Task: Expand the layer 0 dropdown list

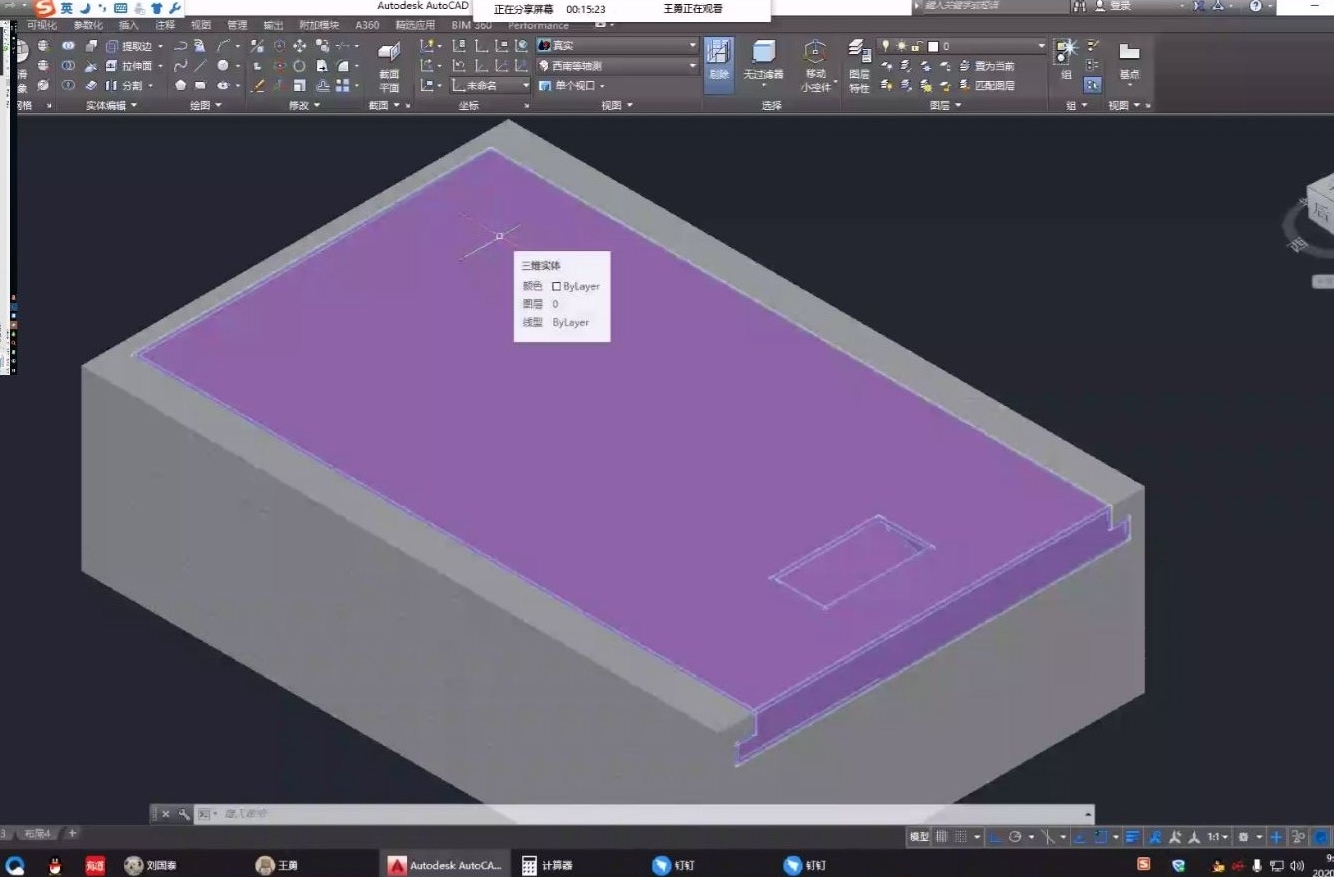Action: (1040, 46)
